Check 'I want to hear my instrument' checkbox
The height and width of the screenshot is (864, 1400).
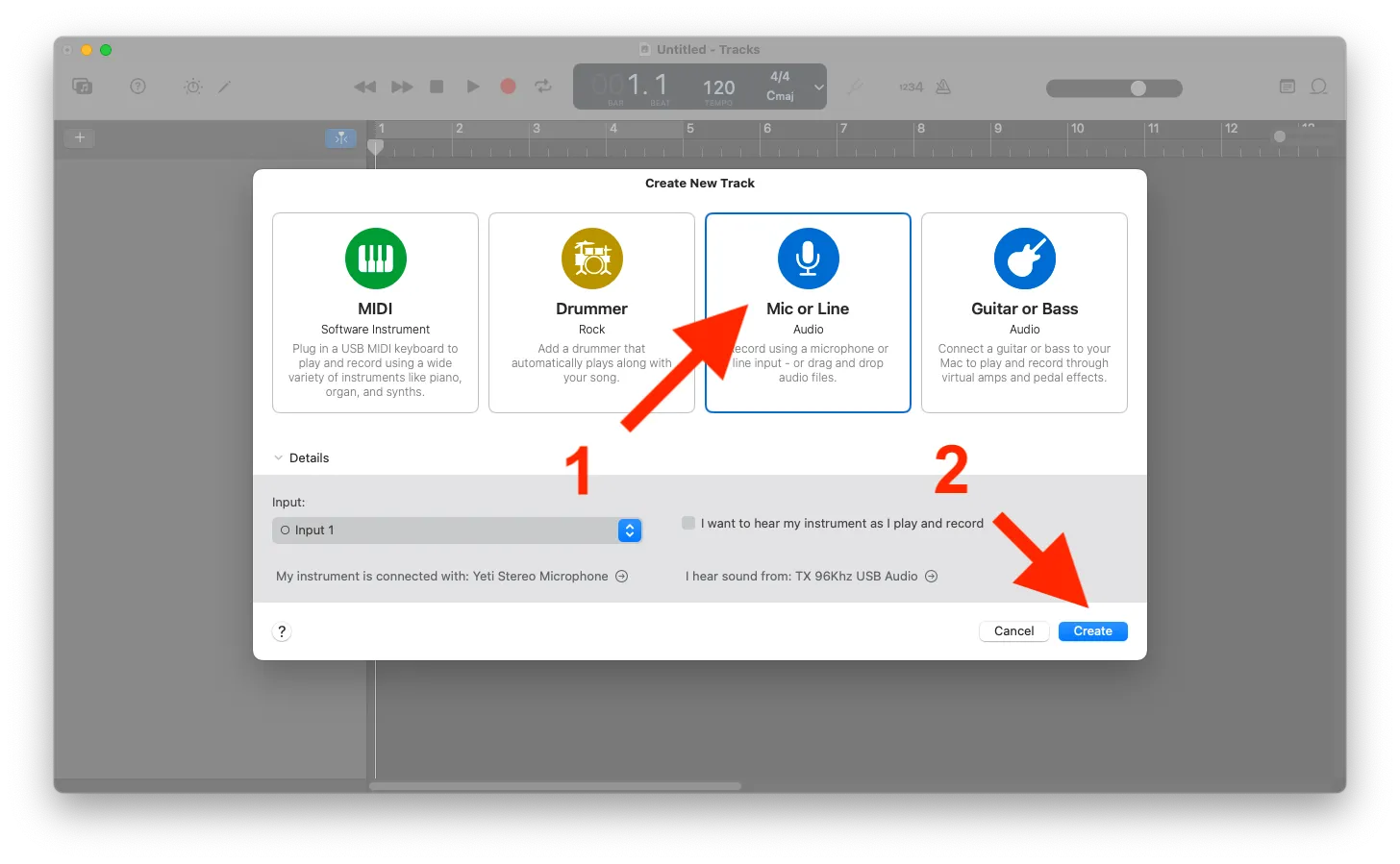(x=688, y=523)
